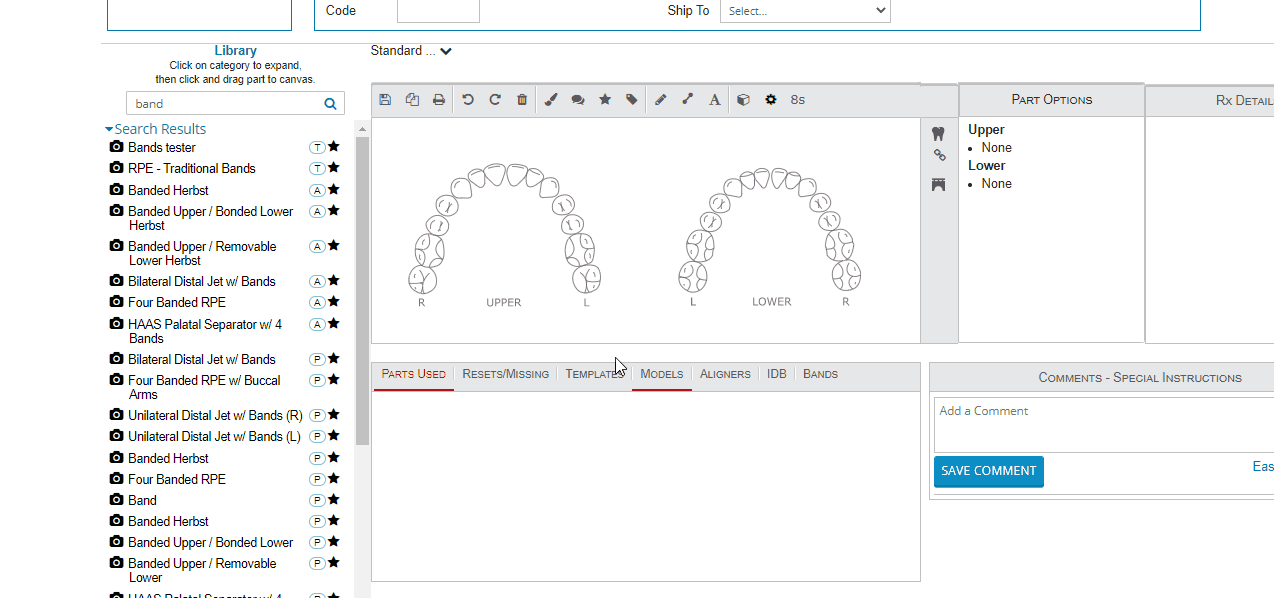This screenshot has height=598, width=1274.
Task: Select the paintbrush tool
Action: click(x=551, y=100)
